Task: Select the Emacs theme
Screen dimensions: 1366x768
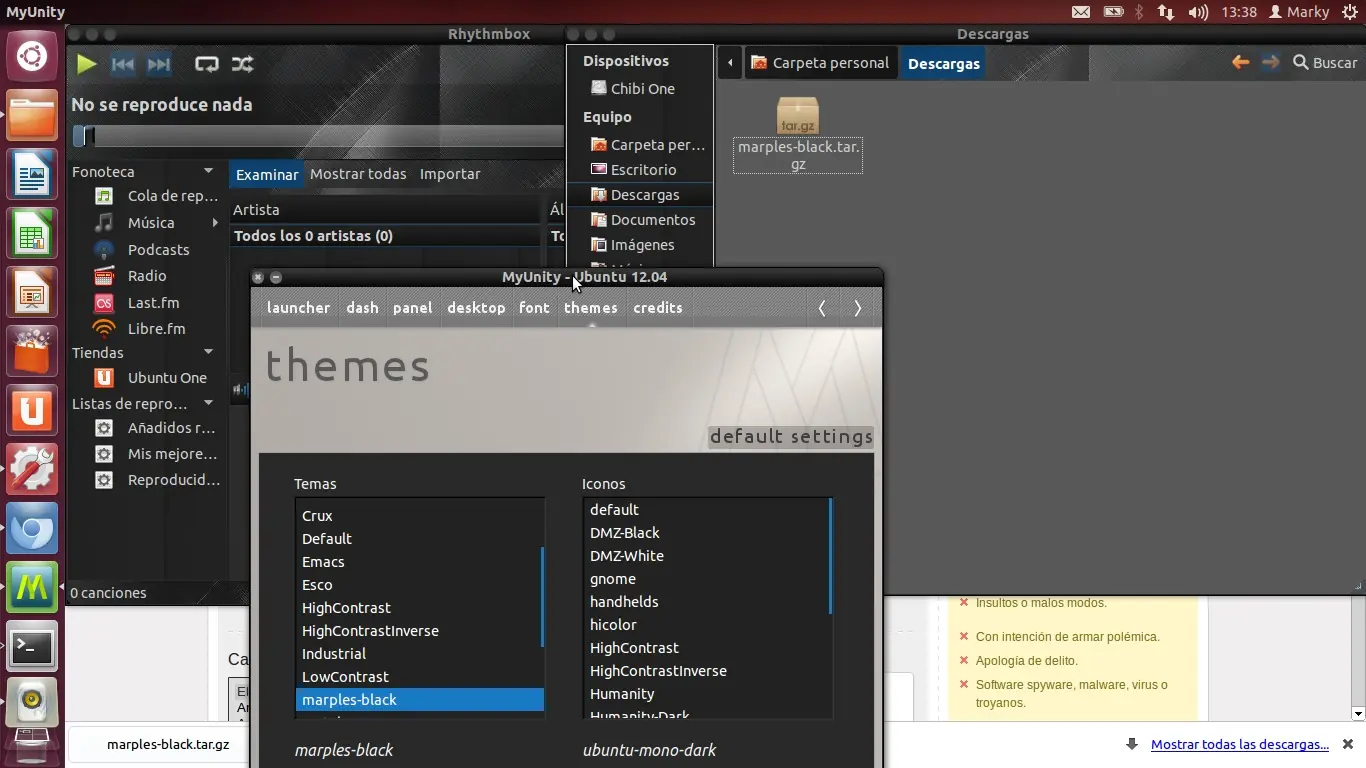Action: click(420, 562)
